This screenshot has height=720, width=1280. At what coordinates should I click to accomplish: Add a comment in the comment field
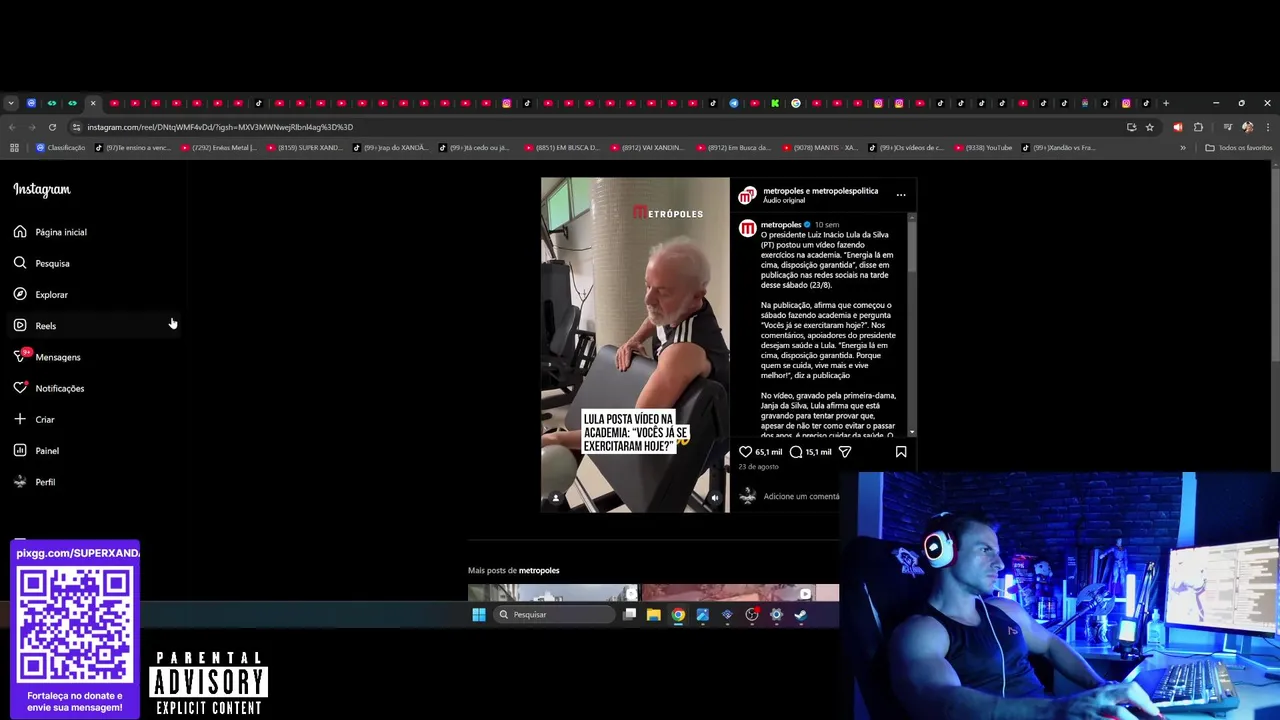pos(801,496)
